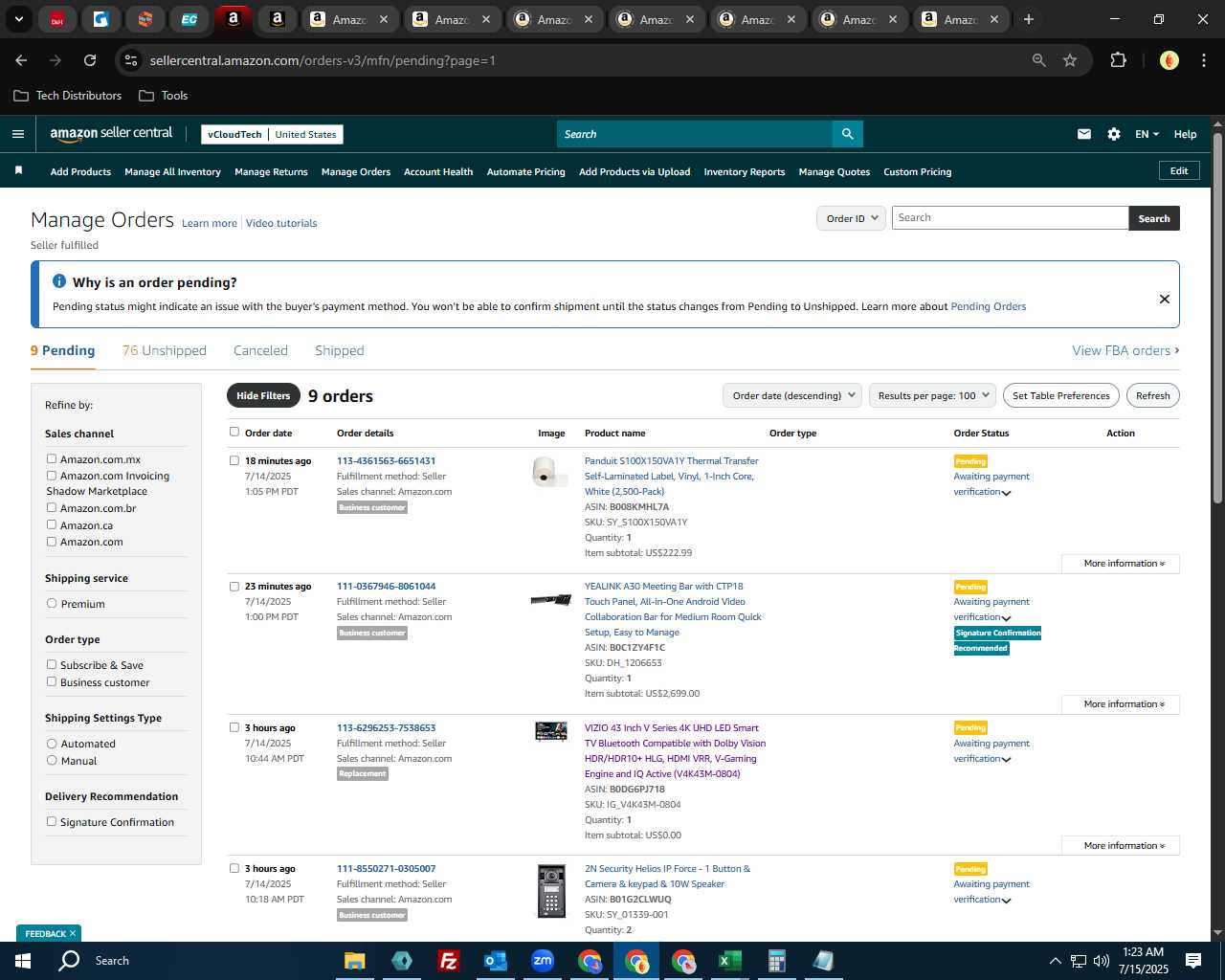Open Manage All Inventory menu item
The height and width of the screenshot is (980, 1225).
172,172
